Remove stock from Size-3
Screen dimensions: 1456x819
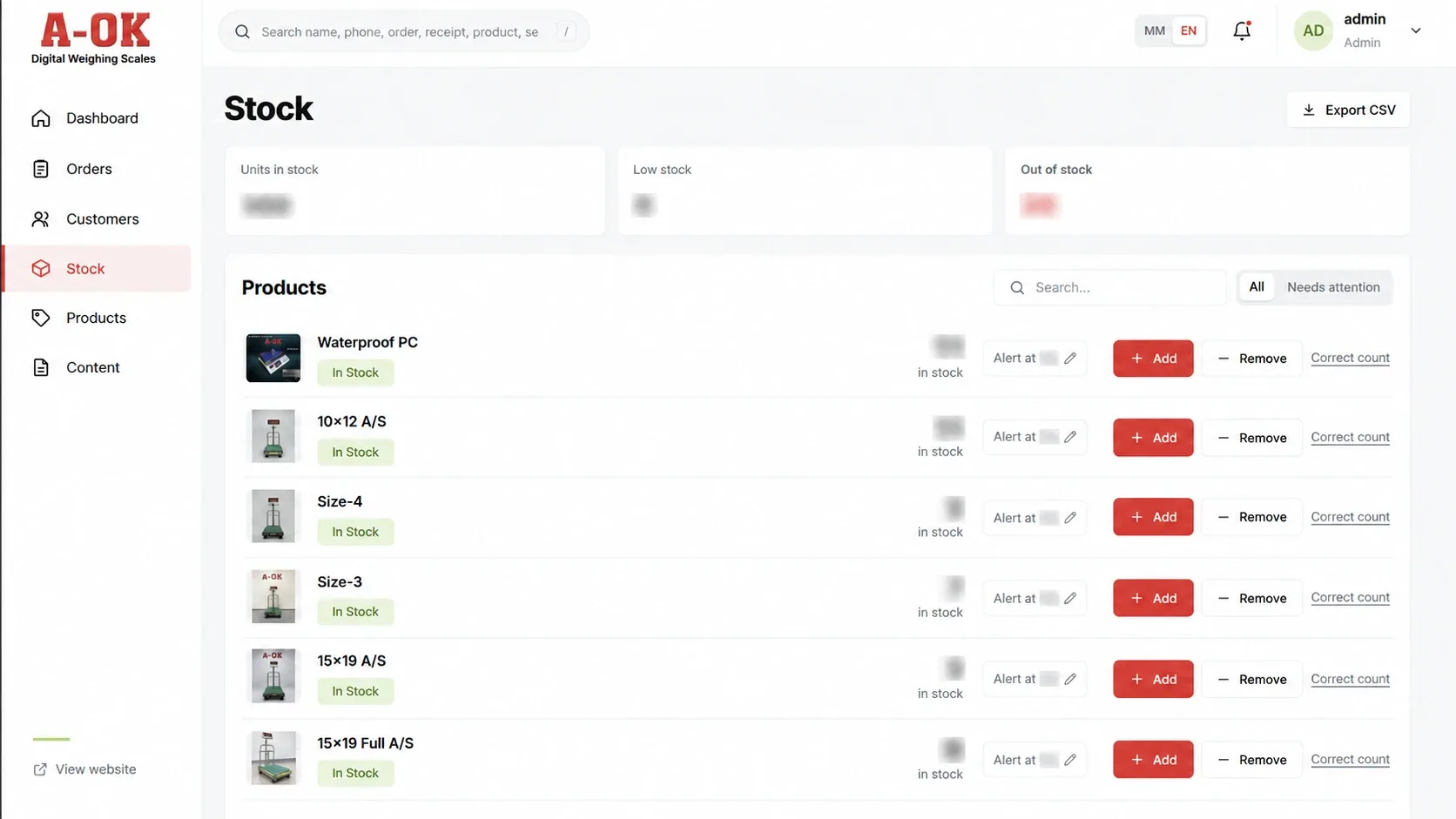1251,598
